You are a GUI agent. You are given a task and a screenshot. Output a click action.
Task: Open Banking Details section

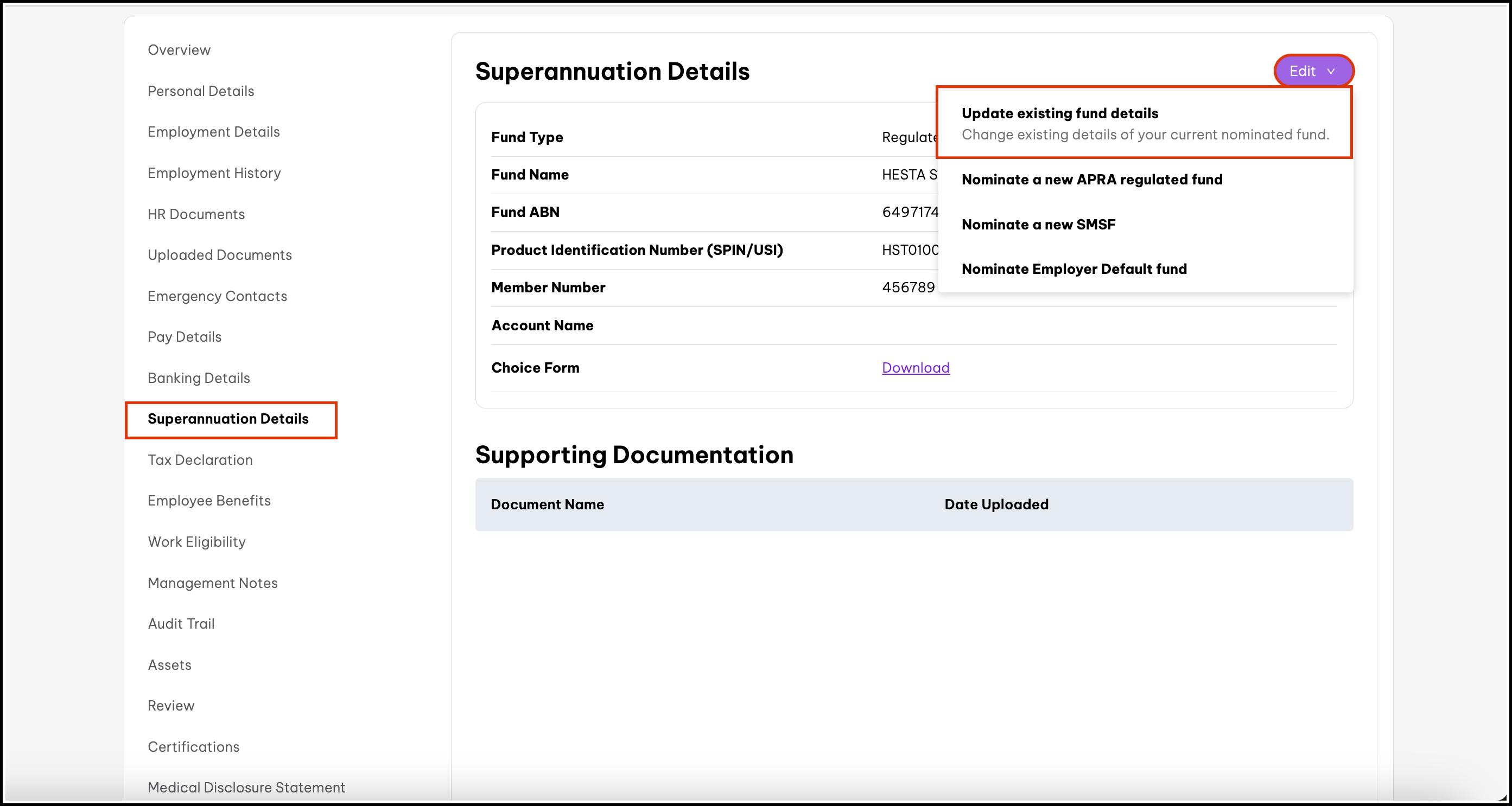[199, 378]
